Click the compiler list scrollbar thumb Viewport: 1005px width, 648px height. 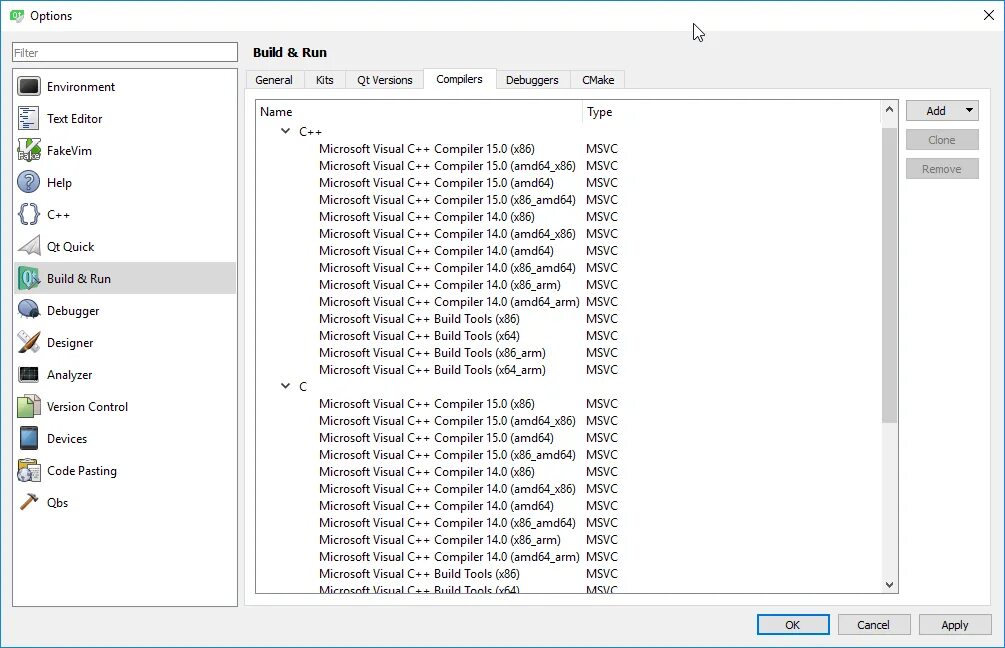(x=889, y=275)
